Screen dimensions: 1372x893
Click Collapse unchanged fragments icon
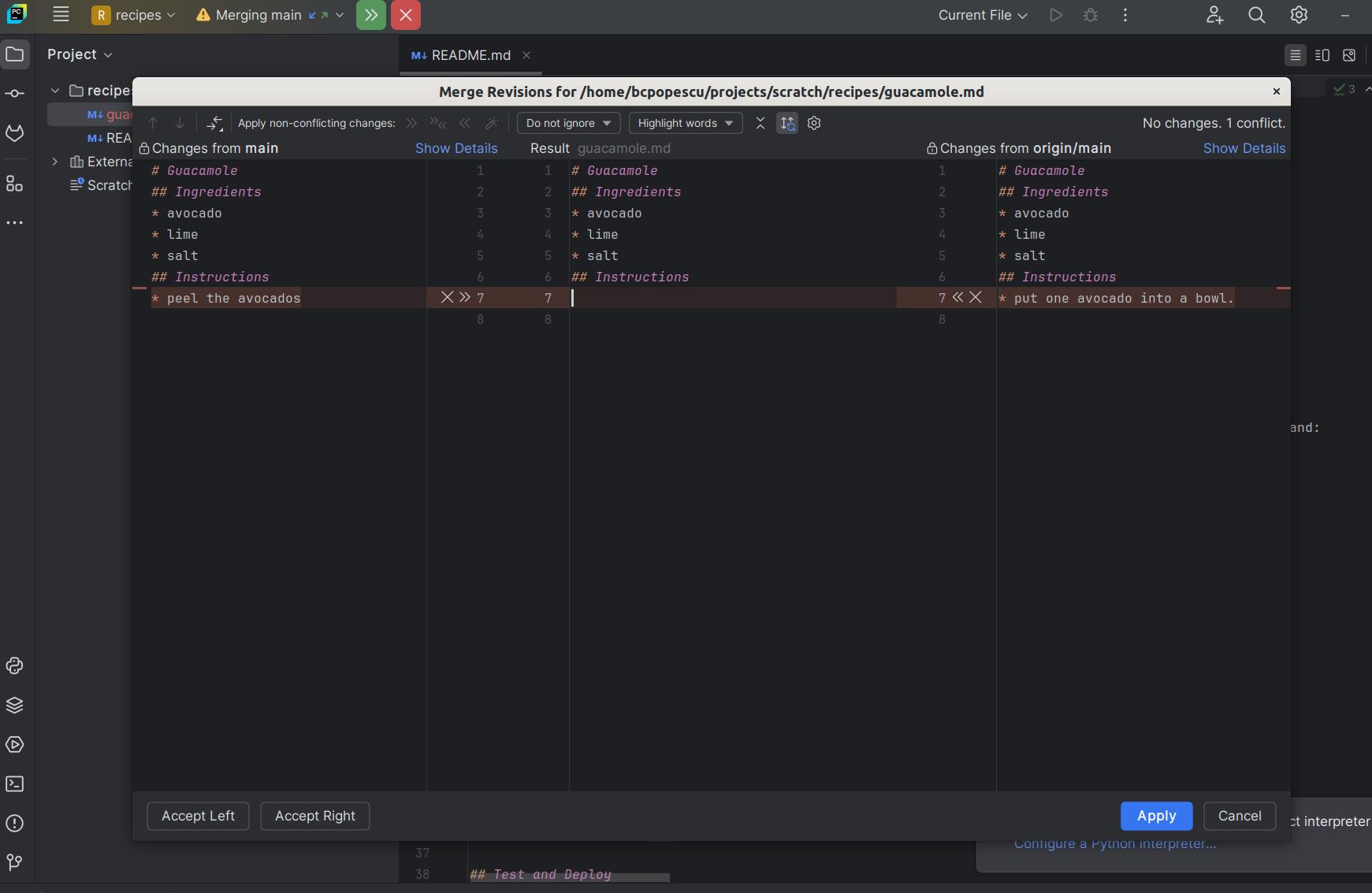click(760, 123)
